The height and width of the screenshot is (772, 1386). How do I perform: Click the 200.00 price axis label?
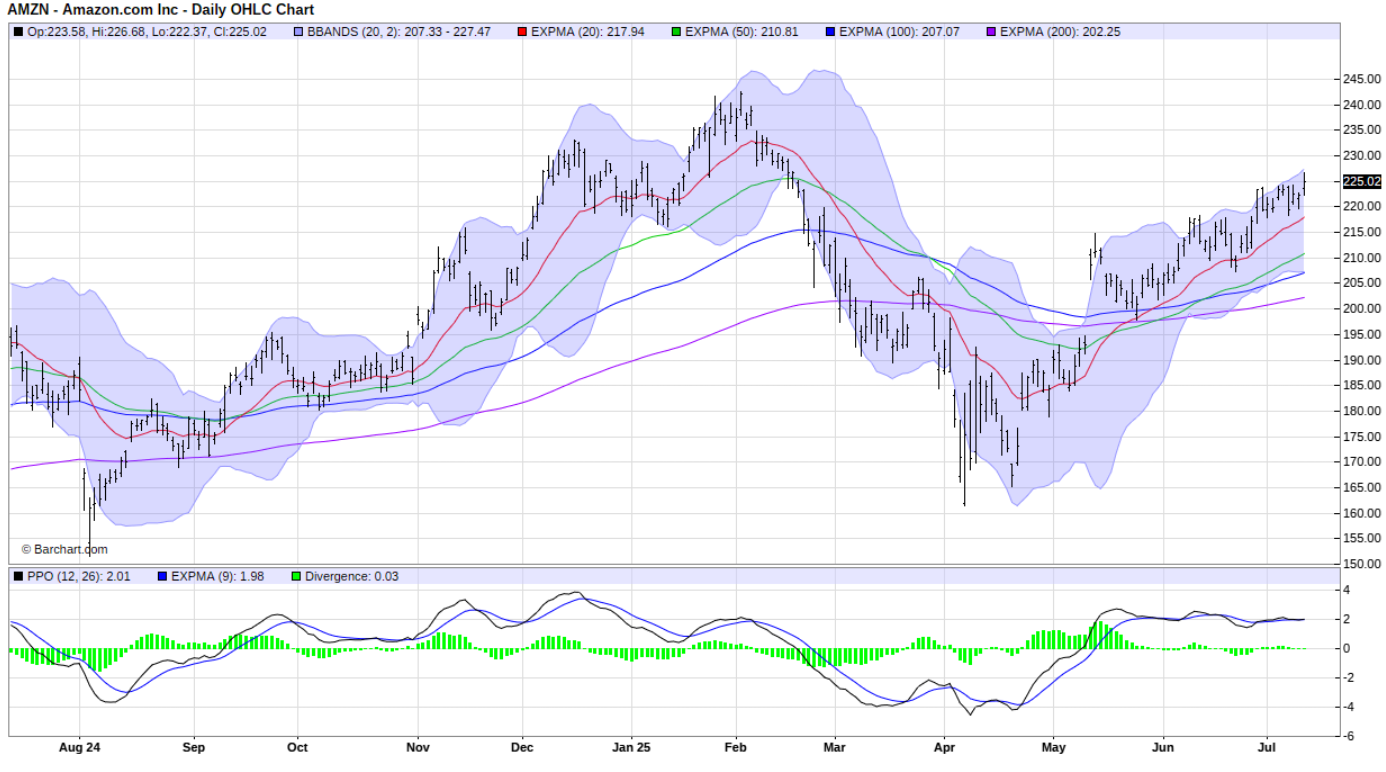[x=1363, y=309]
